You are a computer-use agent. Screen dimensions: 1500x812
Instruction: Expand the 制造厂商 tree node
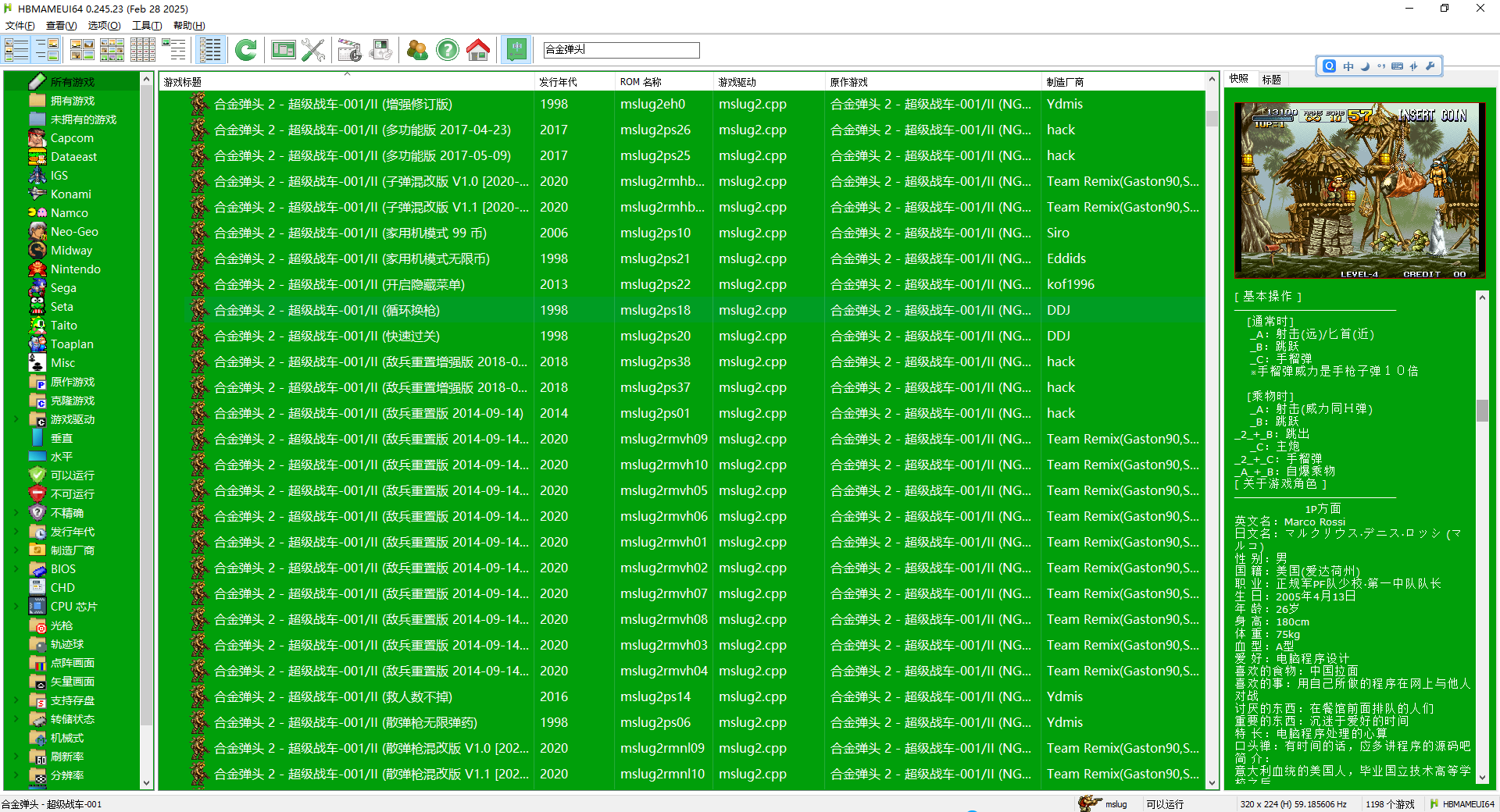(x=16, y=550)
